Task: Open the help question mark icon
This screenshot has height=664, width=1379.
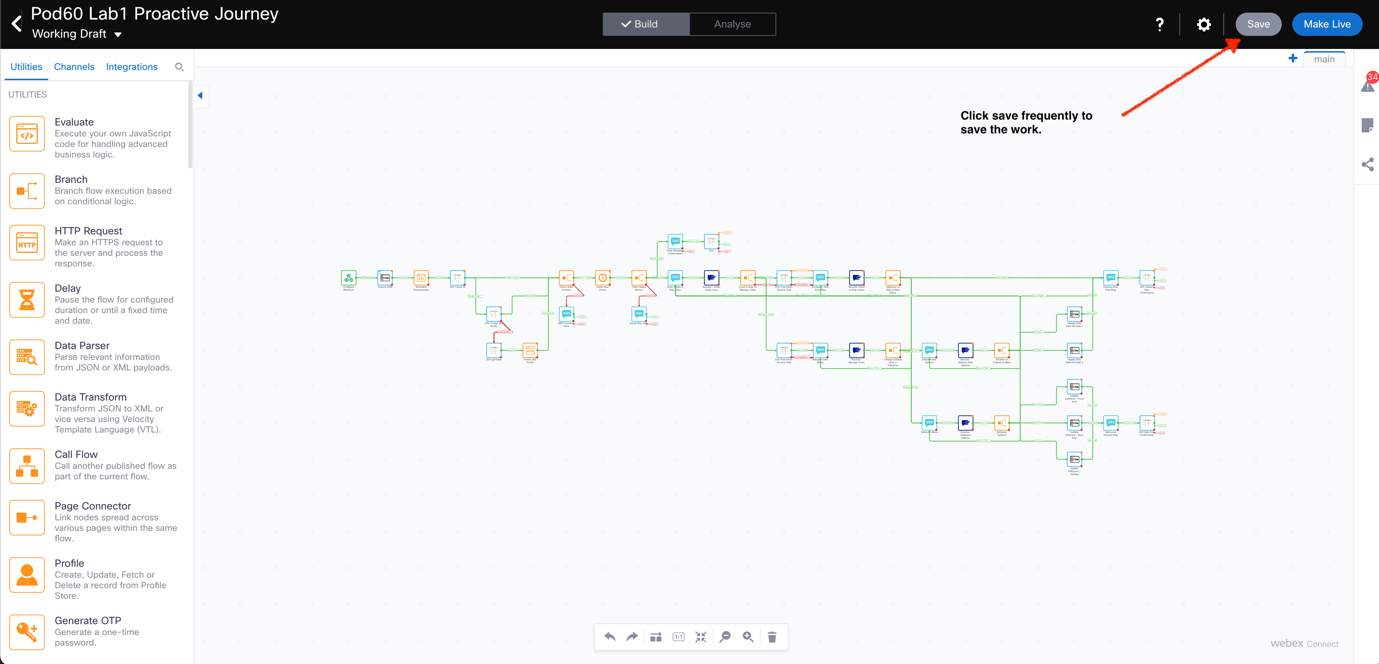Action: coord(1160,24)
